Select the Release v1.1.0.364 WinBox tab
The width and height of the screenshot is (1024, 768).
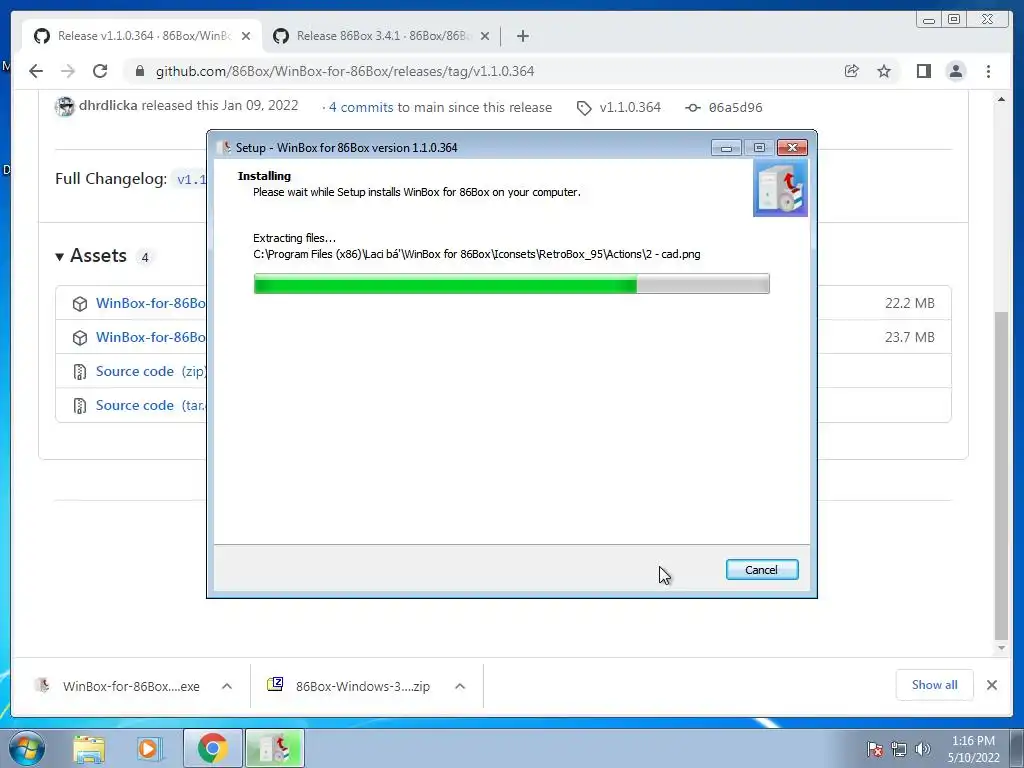click(x=142, y=36)
